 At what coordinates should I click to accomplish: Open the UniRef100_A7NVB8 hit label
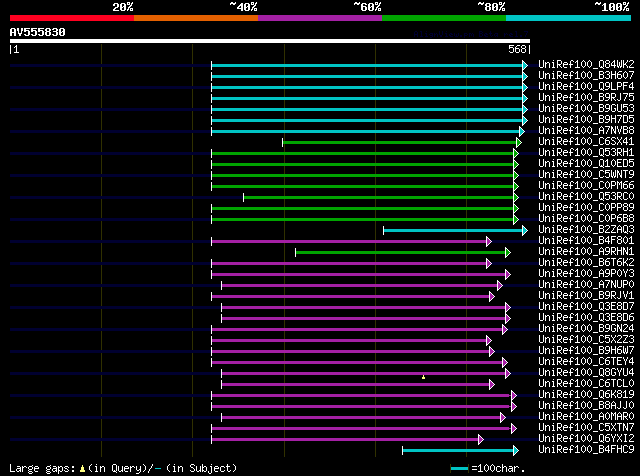[x=586, y=130]
